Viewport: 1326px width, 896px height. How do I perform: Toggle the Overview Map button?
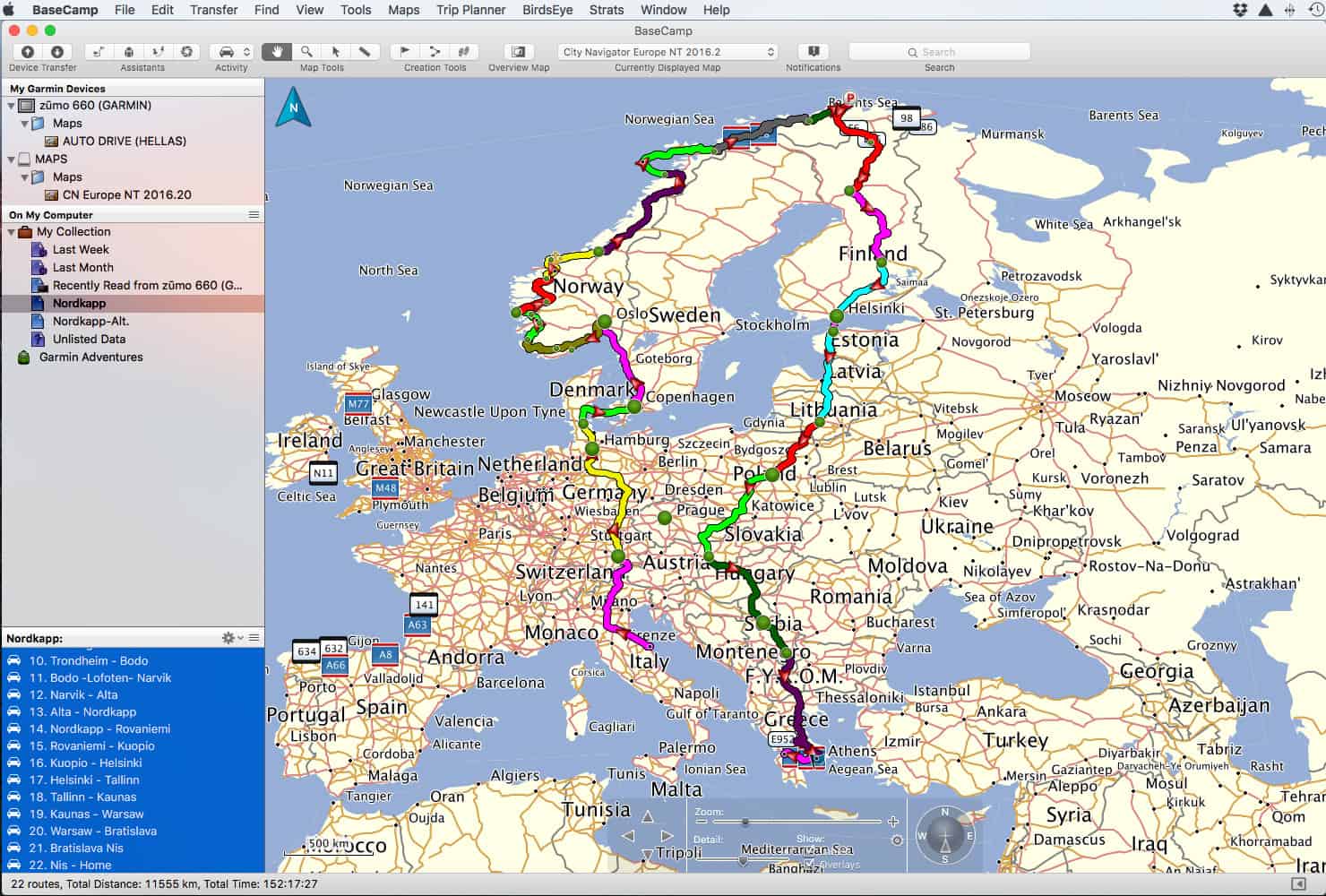518,52
